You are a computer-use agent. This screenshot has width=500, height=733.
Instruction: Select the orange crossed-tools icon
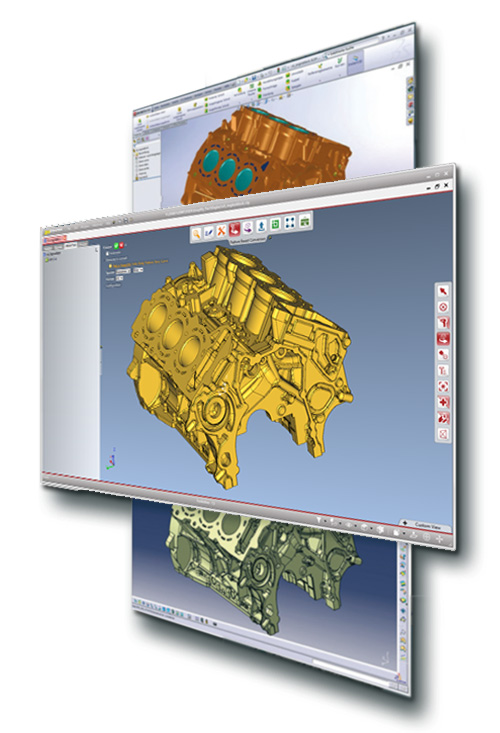[221, 230]
